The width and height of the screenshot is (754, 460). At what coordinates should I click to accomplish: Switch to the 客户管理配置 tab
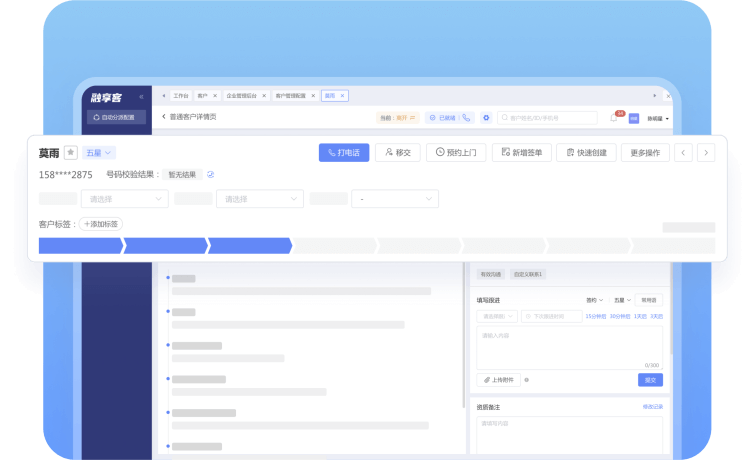(291, 96)
